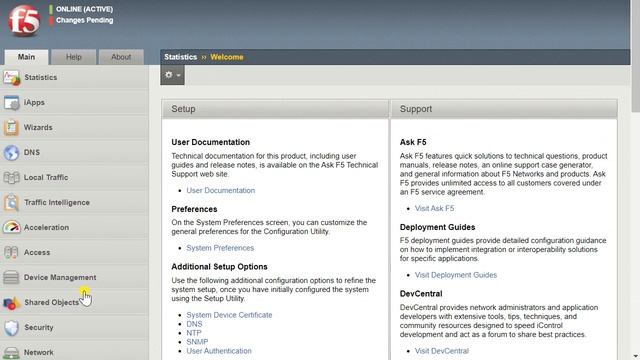Open the gear settings dropdown
The height and width of the screenshot is (360, 640).
click(172, 75)
